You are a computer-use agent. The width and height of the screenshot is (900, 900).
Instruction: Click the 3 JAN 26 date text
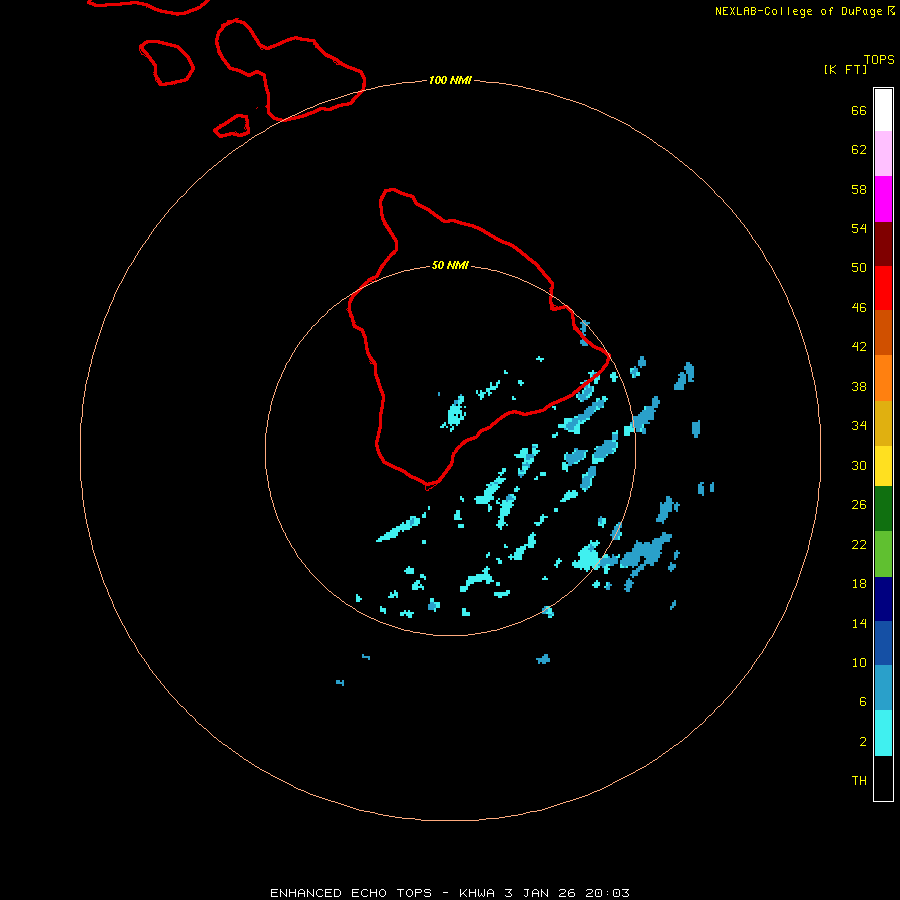tap(540, 893)
